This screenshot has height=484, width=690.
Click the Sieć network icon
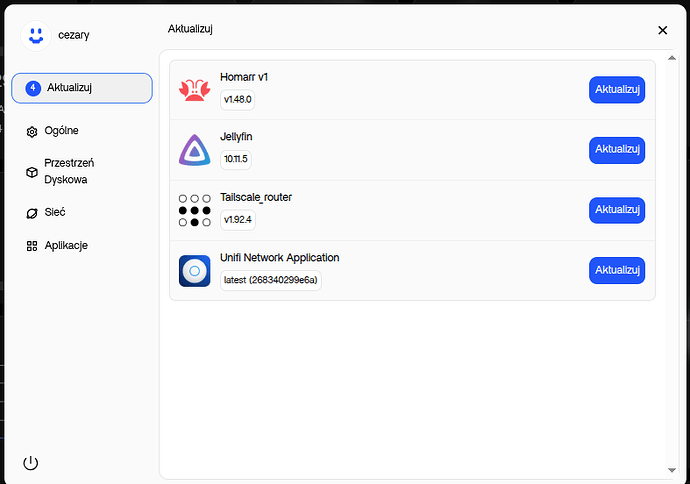[32, 213]
